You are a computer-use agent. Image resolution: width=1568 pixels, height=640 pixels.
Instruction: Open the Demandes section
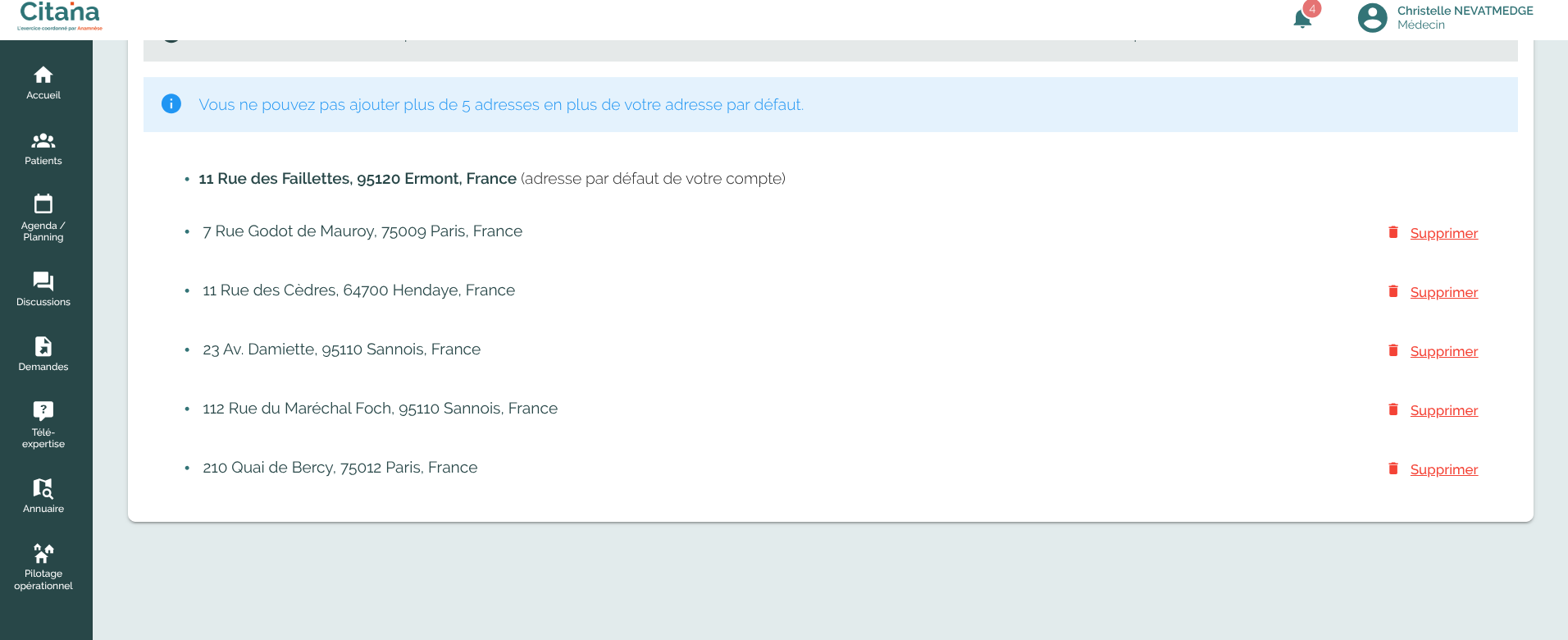pyautogui.click(x=43, y=354)
